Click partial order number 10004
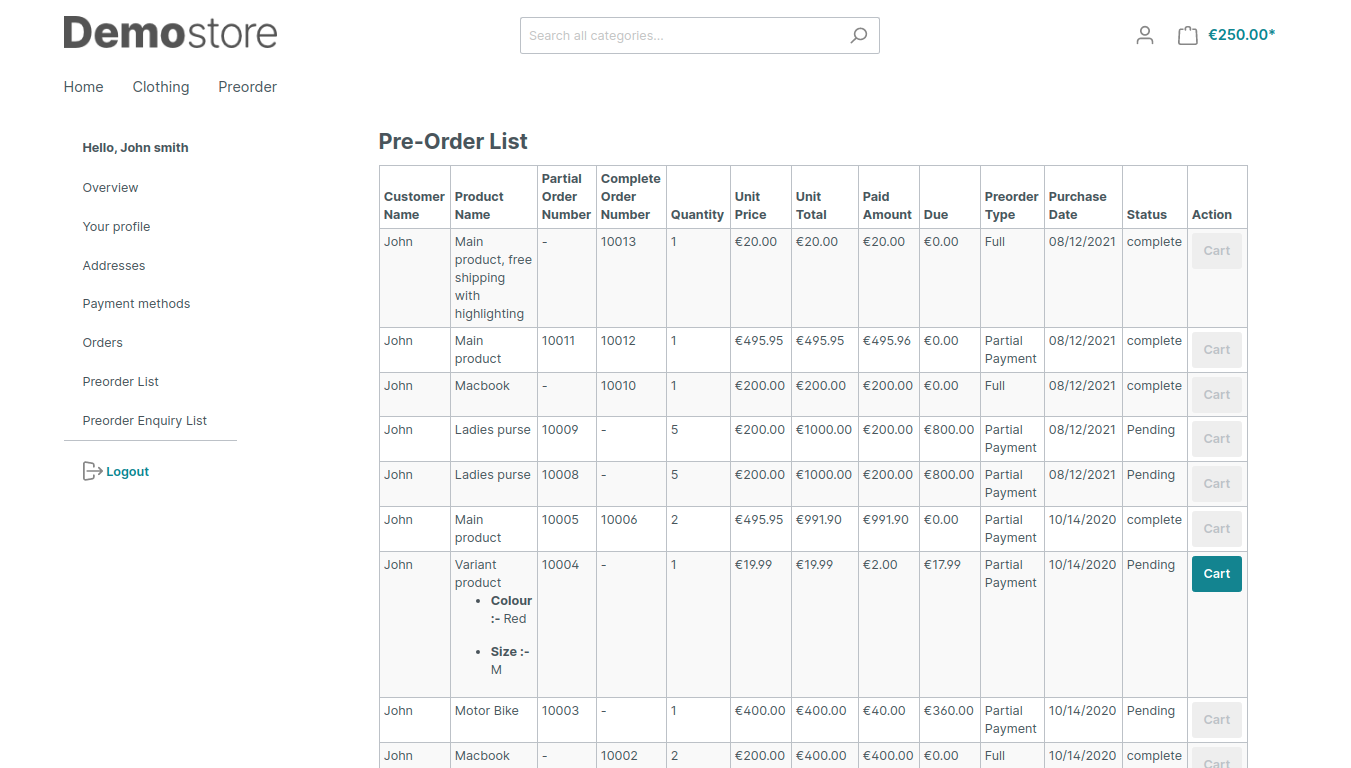 (560, 565)
